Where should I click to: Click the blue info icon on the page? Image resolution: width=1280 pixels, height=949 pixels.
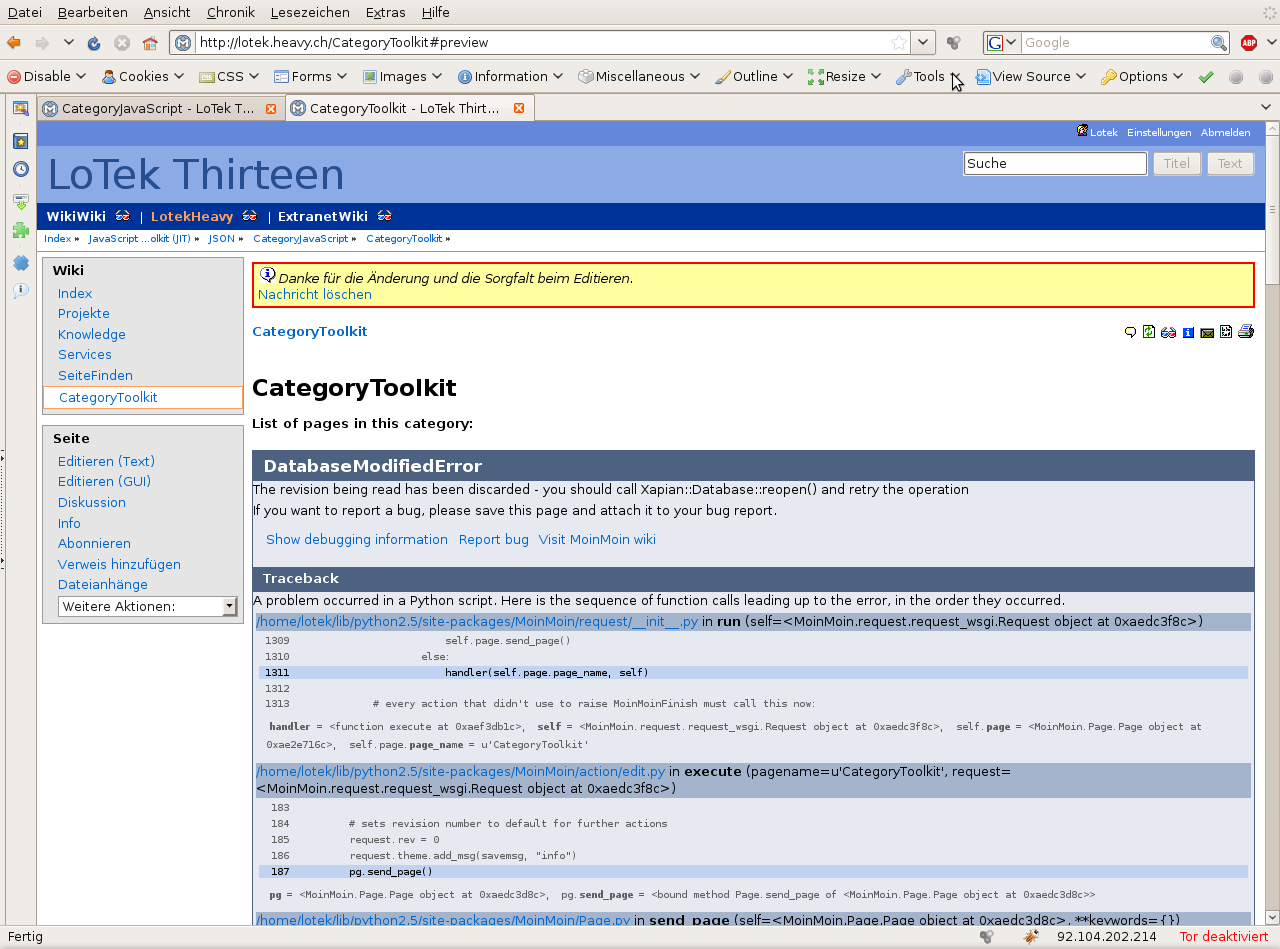click(x=1188, y=332)
